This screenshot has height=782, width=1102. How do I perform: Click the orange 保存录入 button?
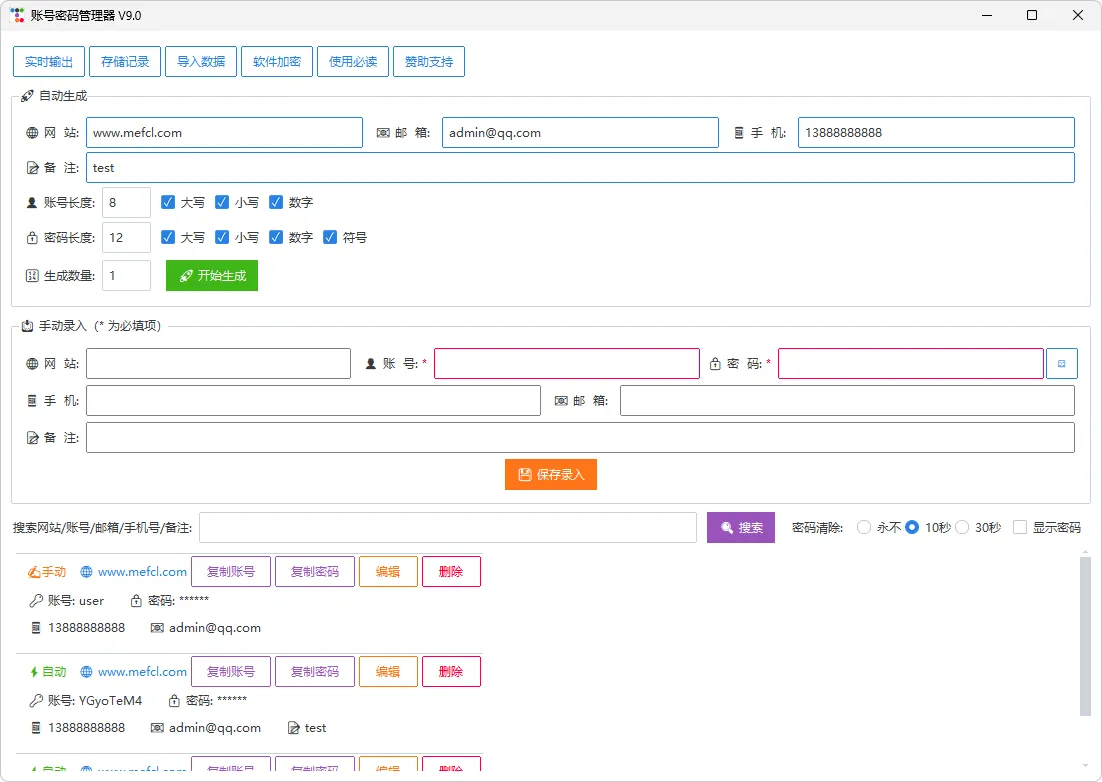pos(551,475)
